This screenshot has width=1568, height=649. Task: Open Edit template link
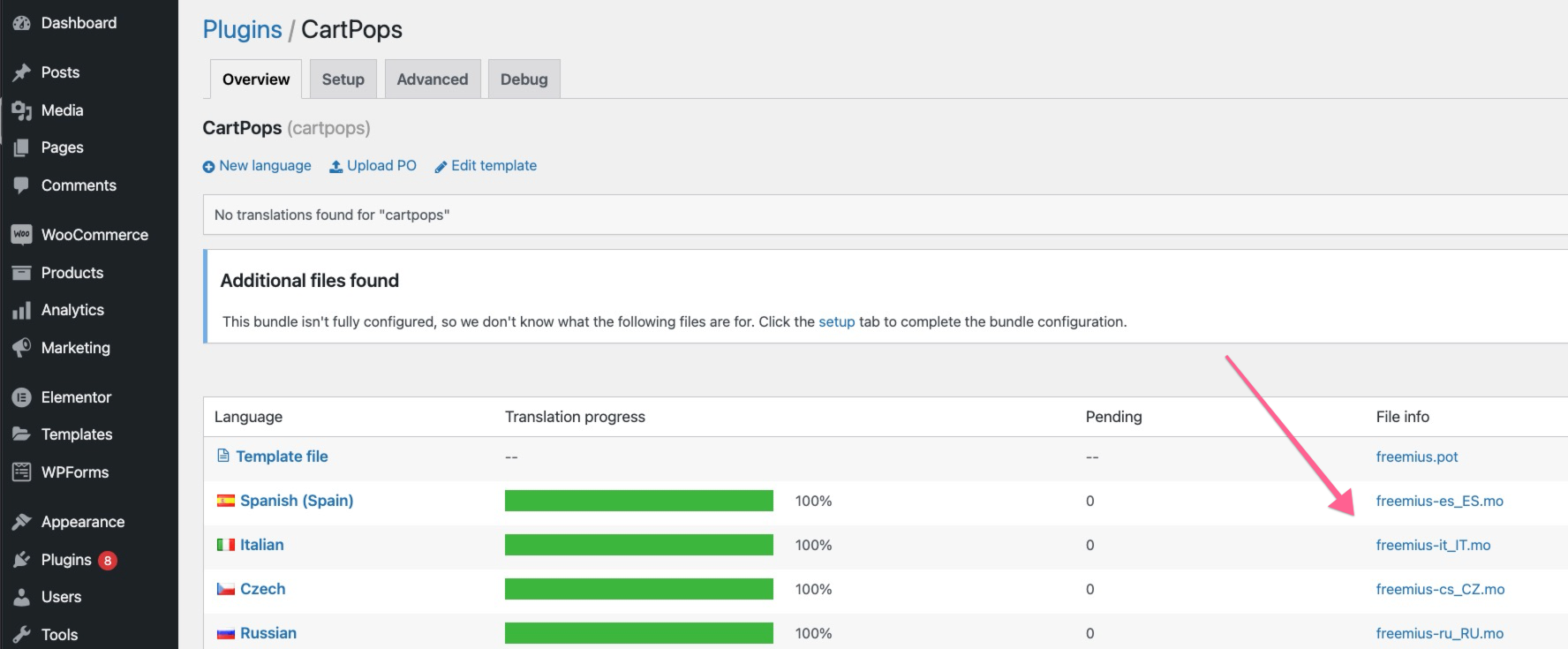click(x=486, y=166)
